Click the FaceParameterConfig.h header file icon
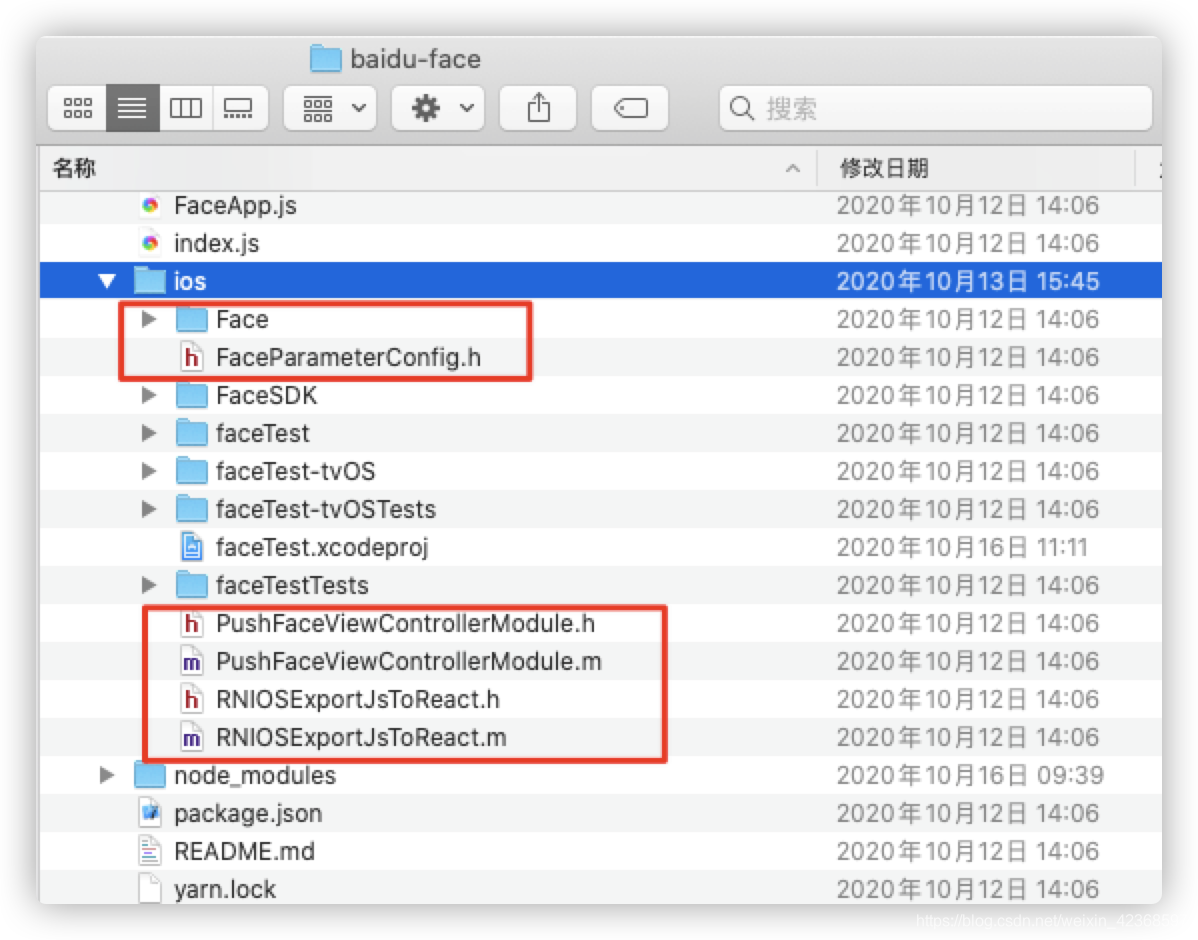The width and height of the screenshot is (1198, 940). (192, 357)
